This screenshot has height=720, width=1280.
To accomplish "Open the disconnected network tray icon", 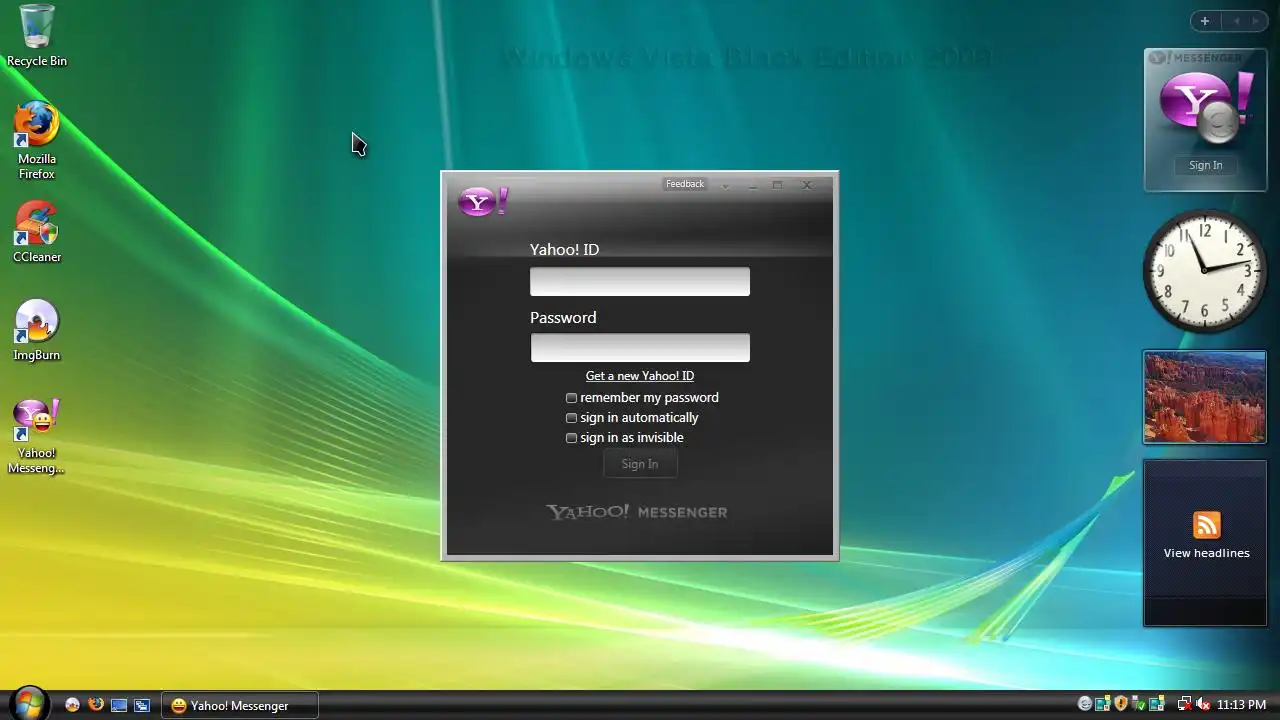I will point(1185,704).
